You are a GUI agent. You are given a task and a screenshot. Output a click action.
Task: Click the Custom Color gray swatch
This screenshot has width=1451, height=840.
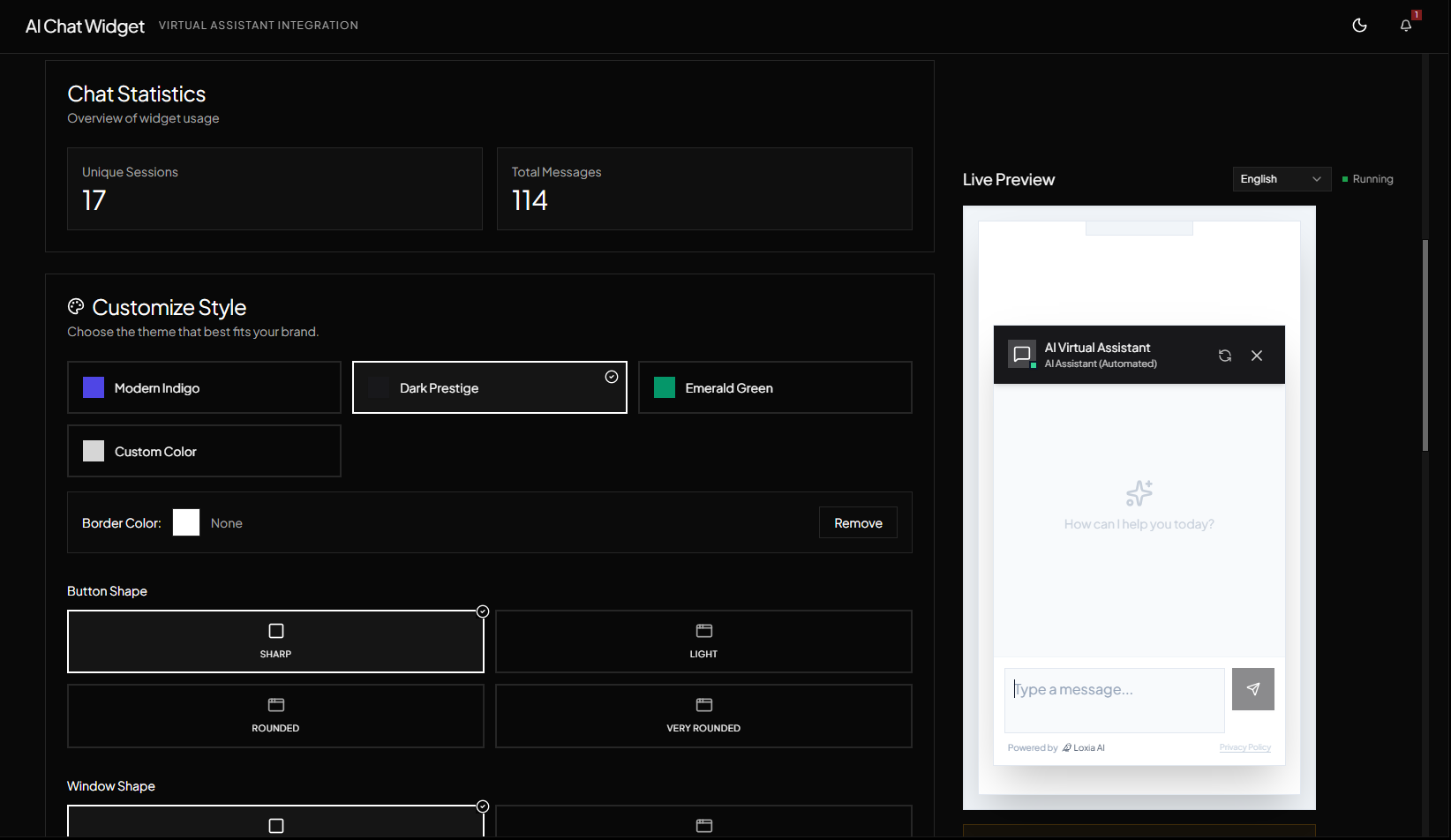click(x=94, y=451)
